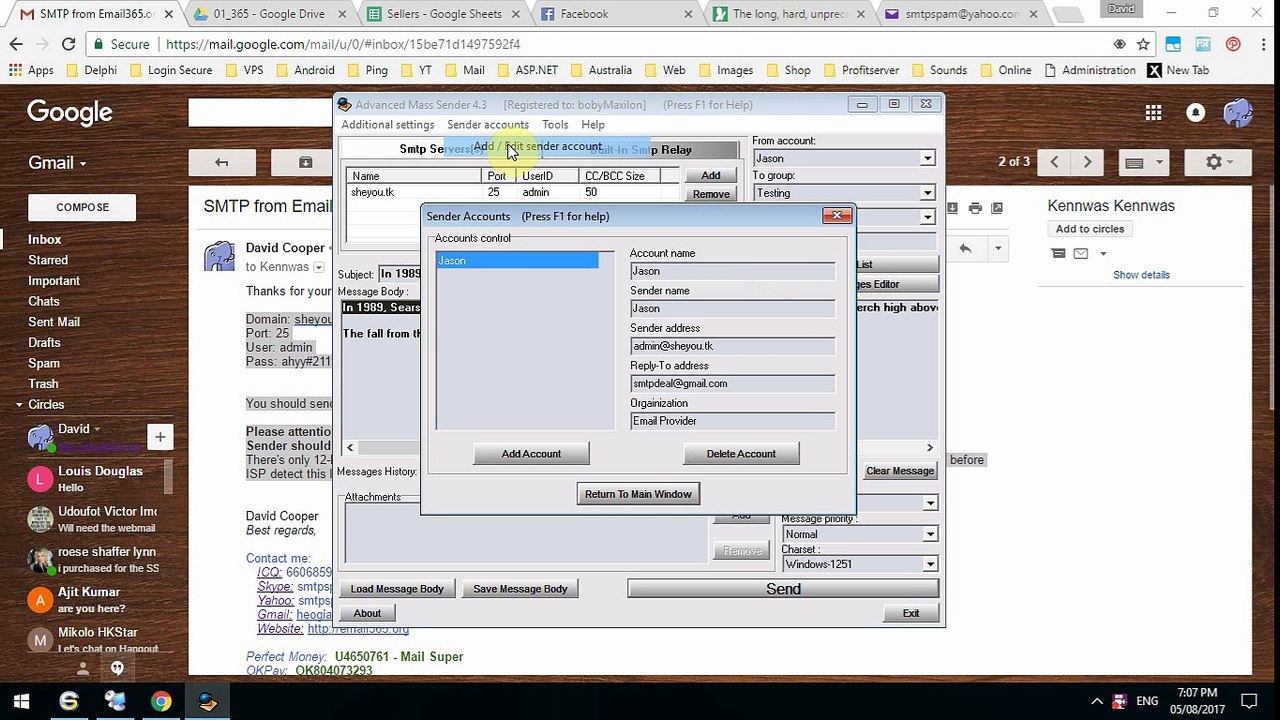This screenshot has height=720, width=1280.
Task: Open the Help menu in Mass Sender
Action: [x=593, y=125]
